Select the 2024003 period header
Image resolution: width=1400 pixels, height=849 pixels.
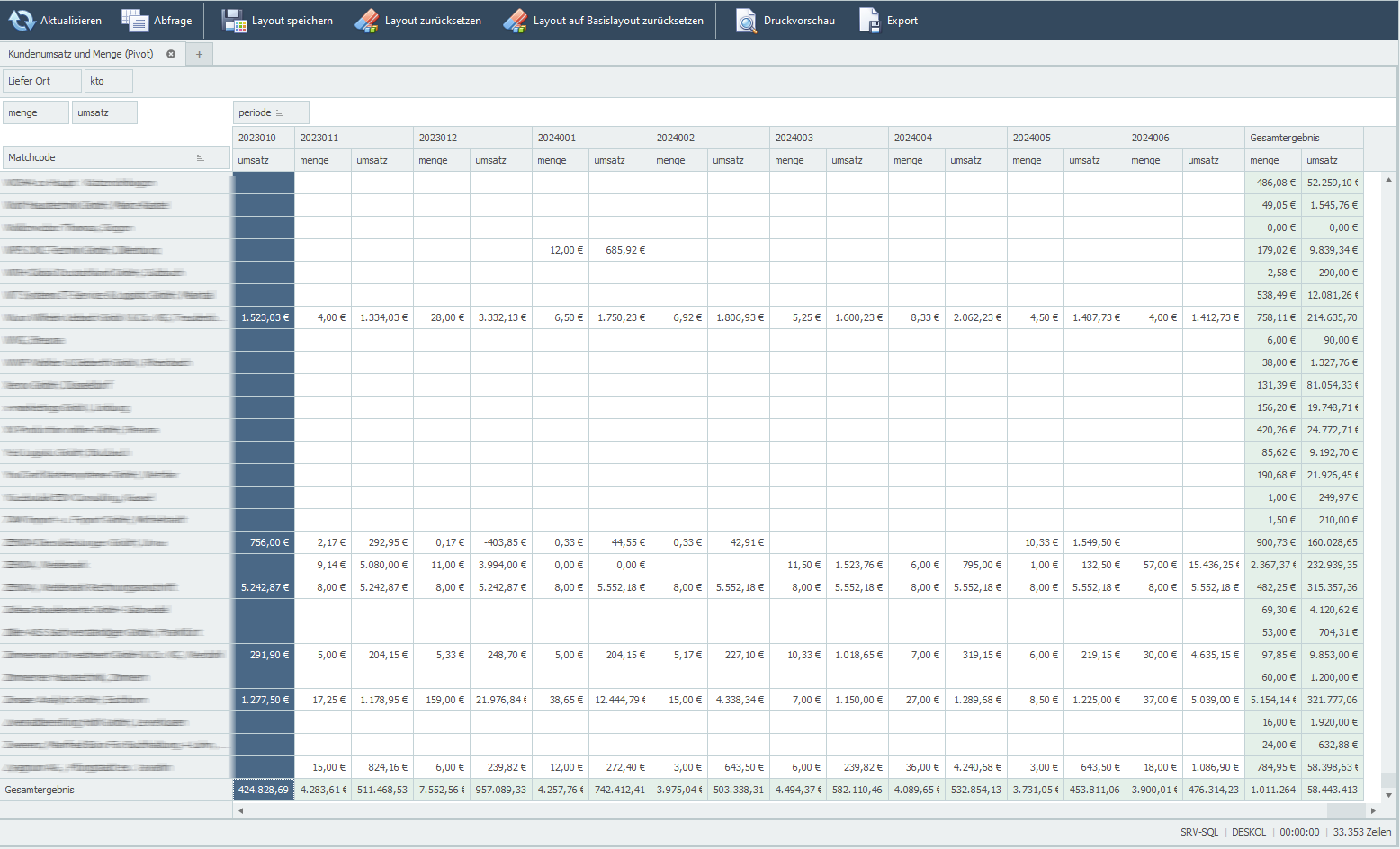click(829, 138)
